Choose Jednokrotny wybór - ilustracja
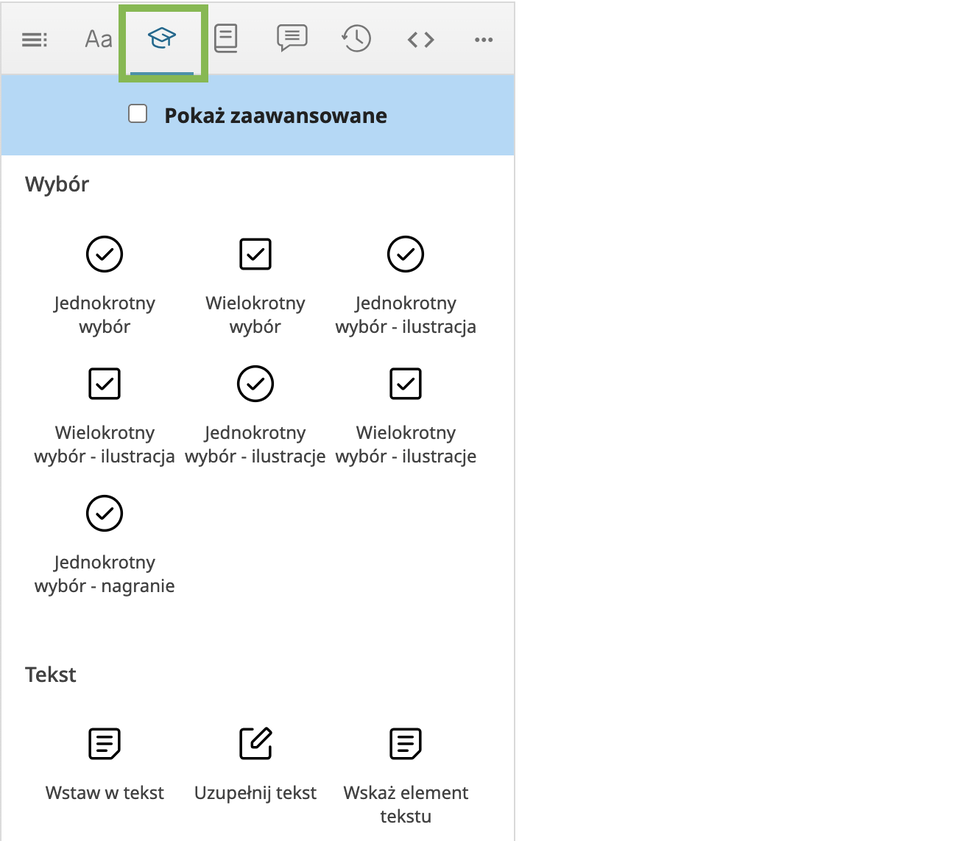 pyautogui.click(x=405, y=254)
